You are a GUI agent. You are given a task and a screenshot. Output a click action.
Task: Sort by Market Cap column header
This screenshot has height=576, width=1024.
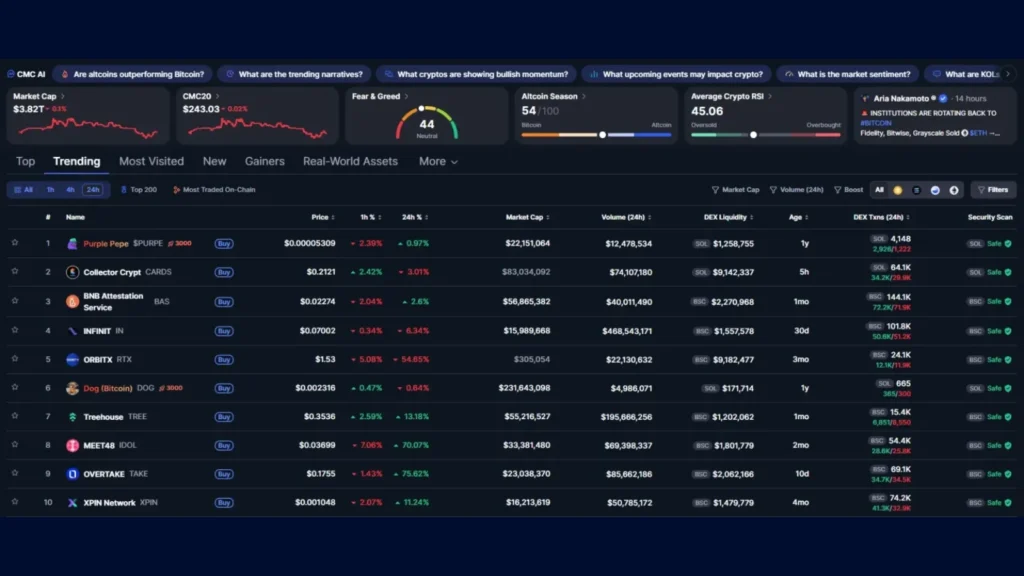(x=528, y=217)
